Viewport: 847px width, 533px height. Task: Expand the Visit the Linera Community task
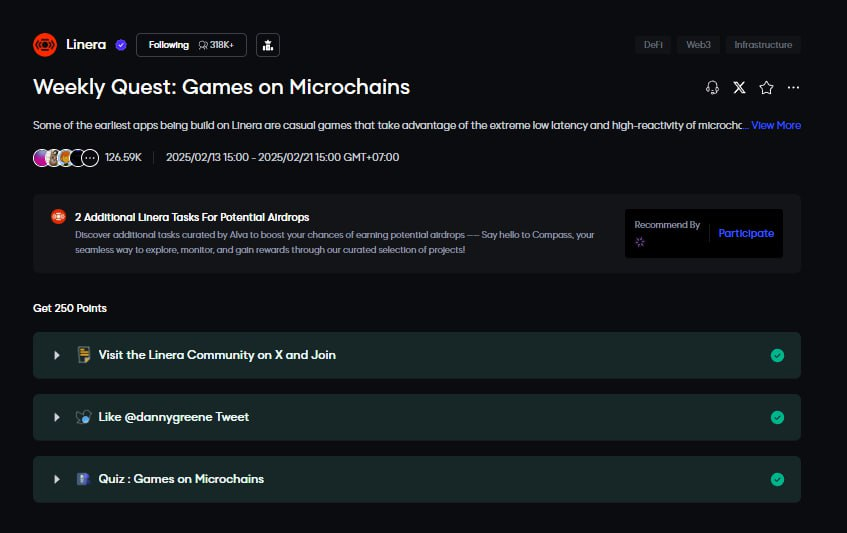click(x=57, y=355)
